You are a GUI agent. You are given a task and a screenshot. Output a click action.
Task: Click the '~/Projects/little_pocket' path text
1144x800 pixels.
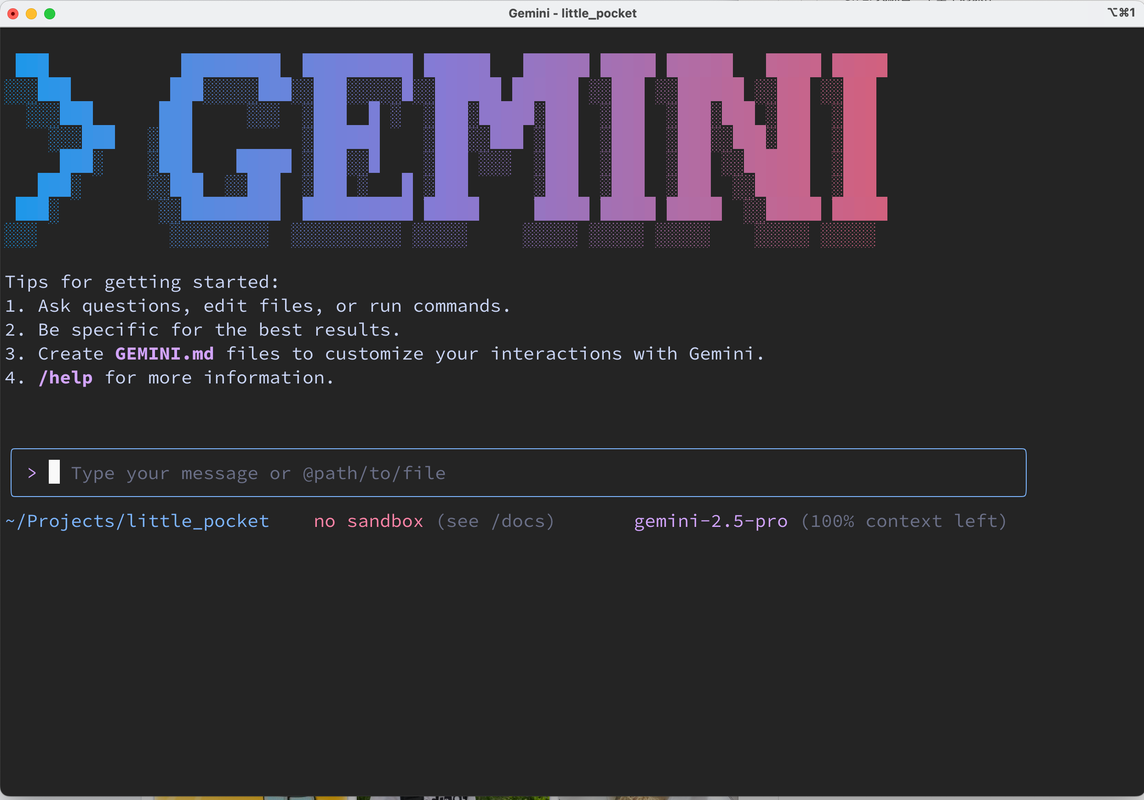(x=137, y=521)
